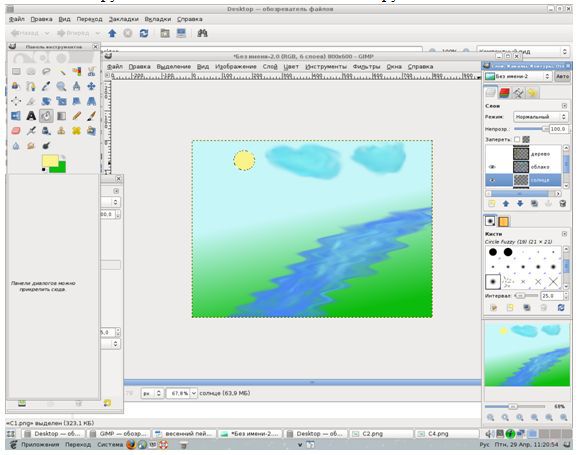Viewport: 578px width, 455px height.
Task: Open the layer mode Нормальный dropdown
Action: point(540,117)
